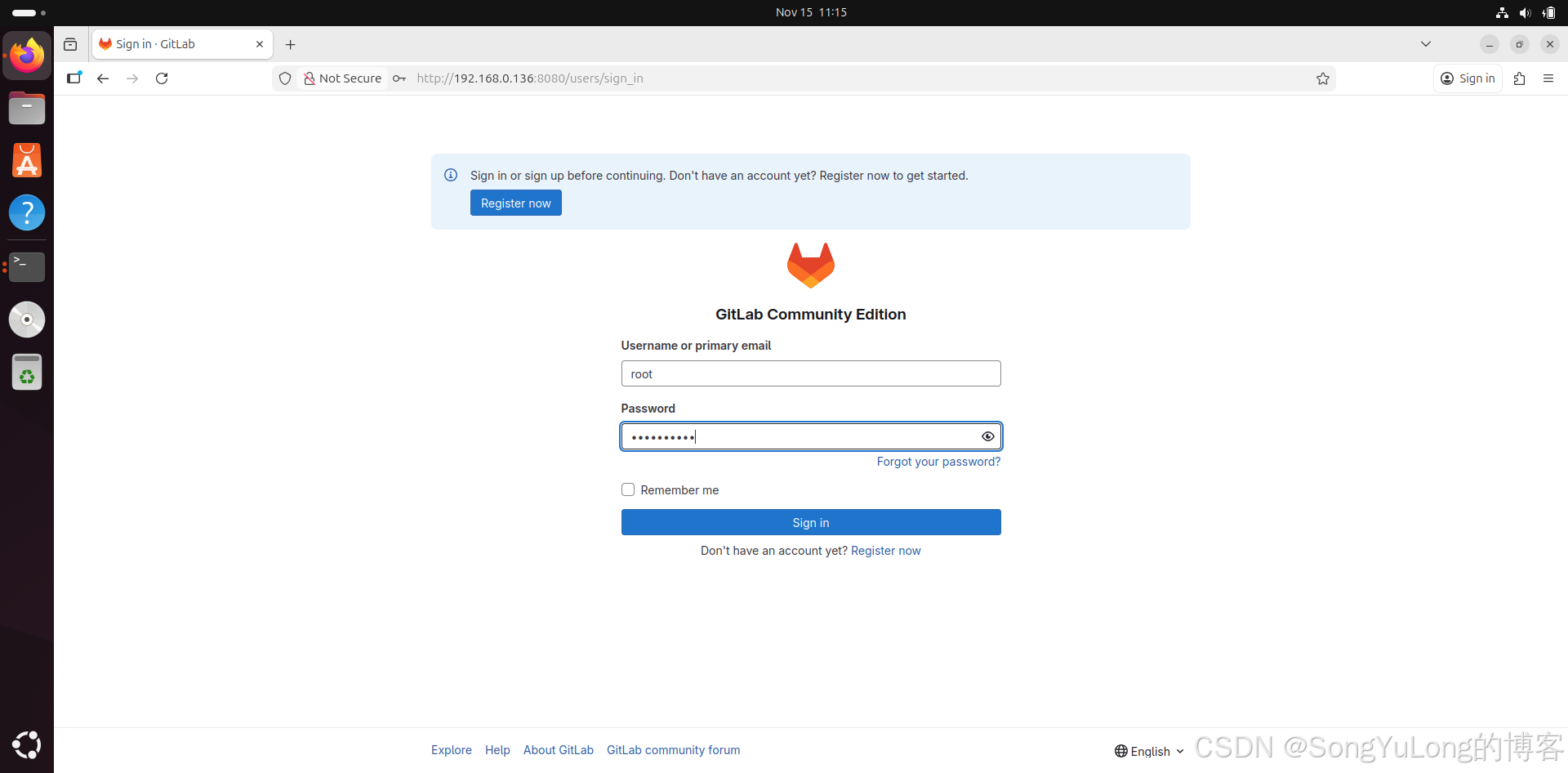Open the Firefox extensions icon
1568x773 pixels.
[x=1519, y=78]
